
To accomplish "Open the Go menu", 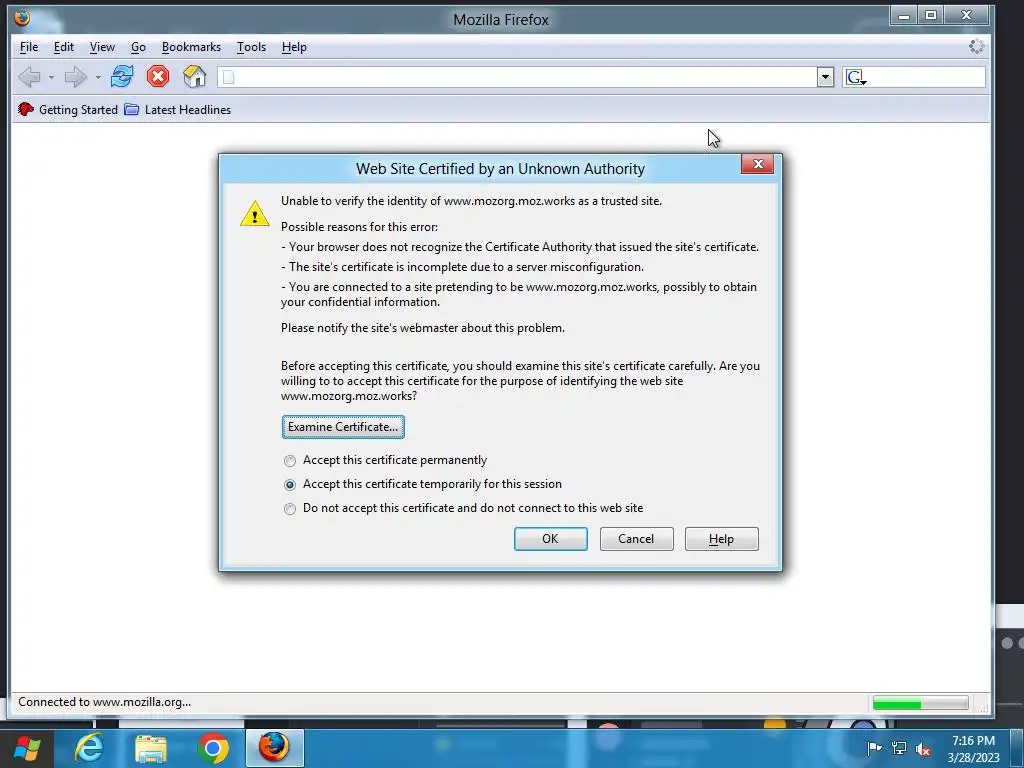I will pos(138,47).
